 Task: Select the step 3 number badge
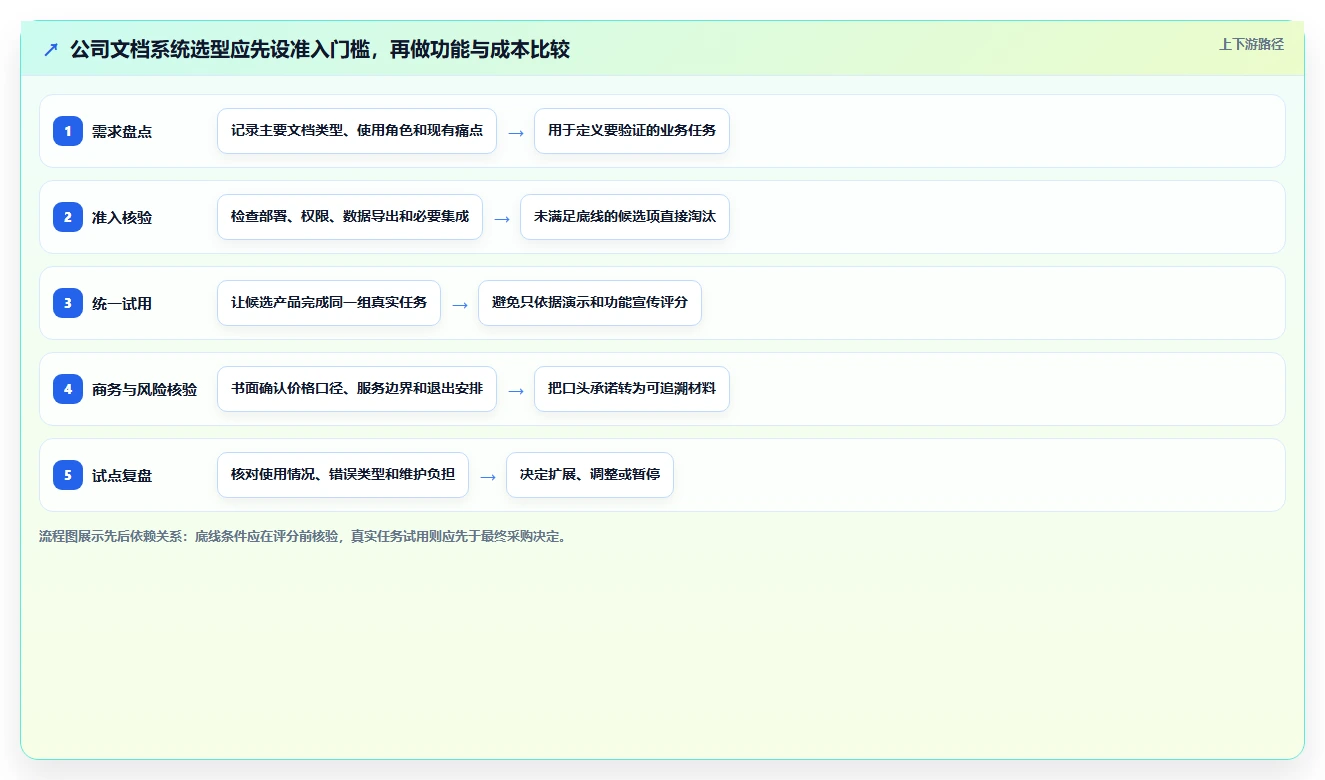coord(68,303)
